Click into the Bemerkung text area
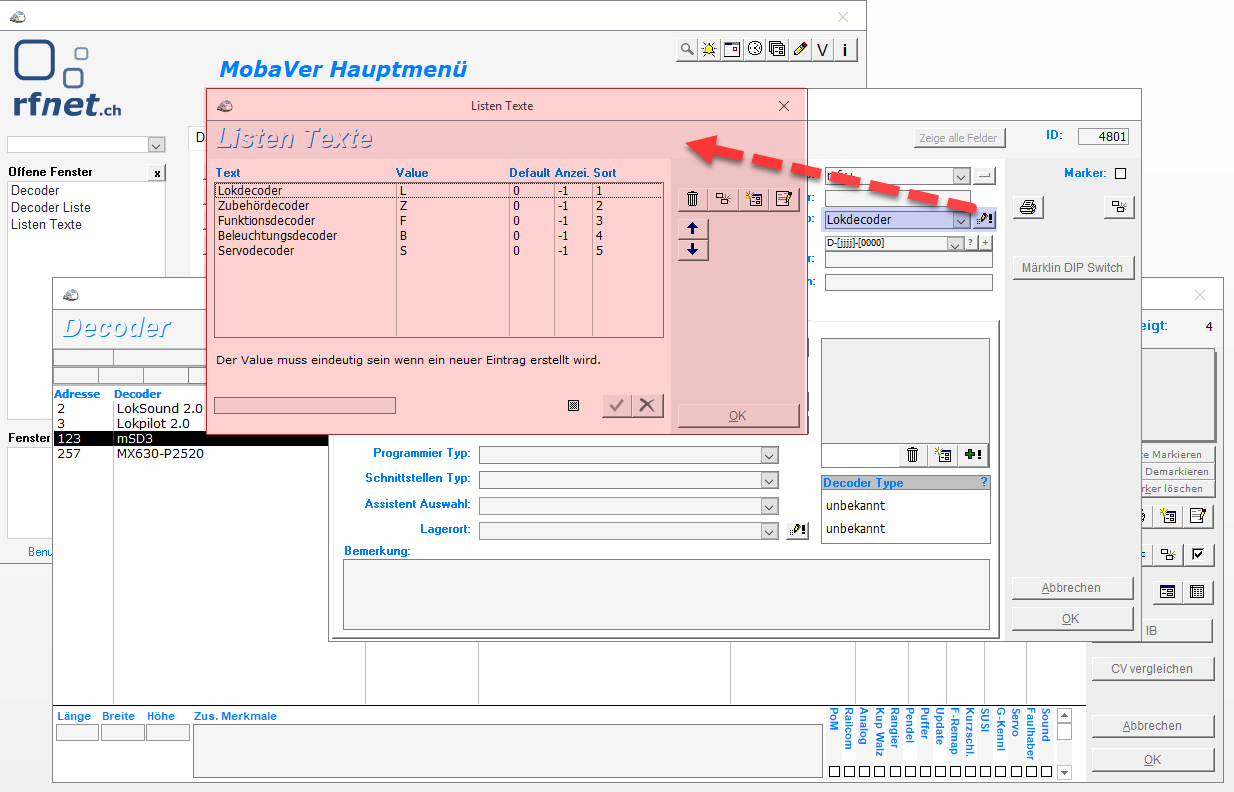Screen dimensions: 1234x792 (666, 594)
